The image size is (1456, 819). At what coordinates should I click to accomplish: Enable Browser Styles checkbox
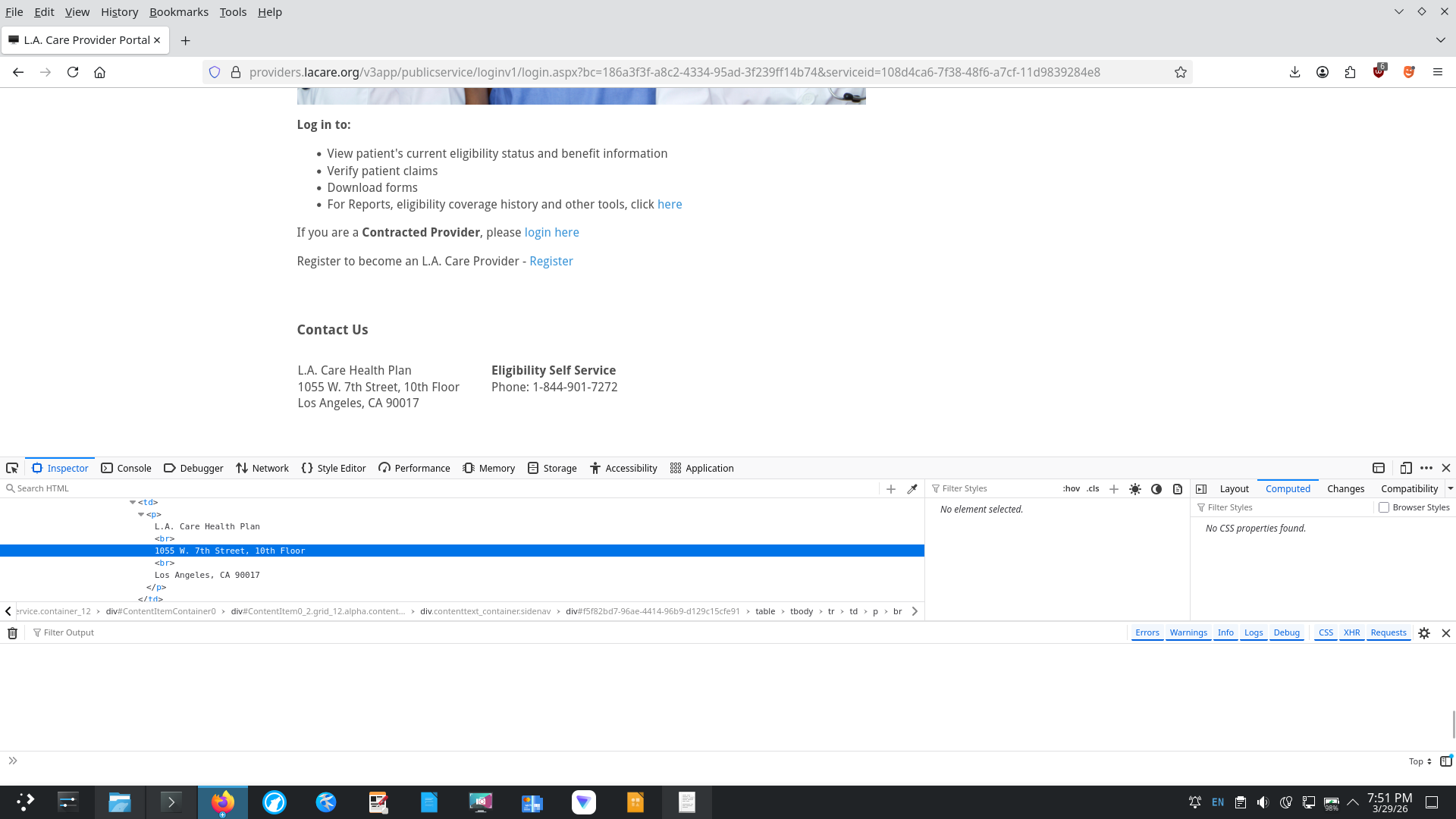[x=1384, y=508]
